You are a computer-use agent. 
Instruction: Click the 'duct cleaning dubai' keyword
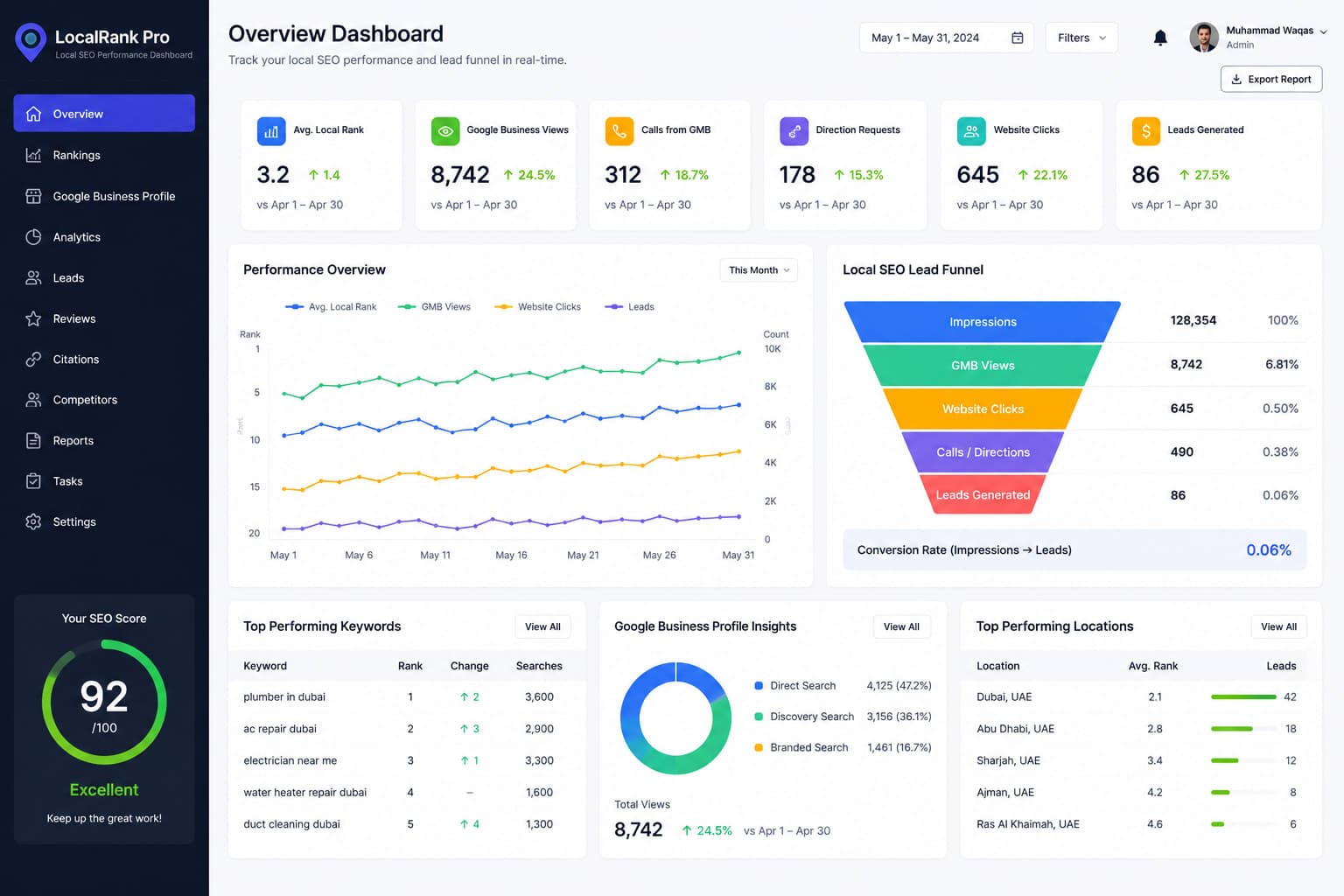(x=291, y=824)
